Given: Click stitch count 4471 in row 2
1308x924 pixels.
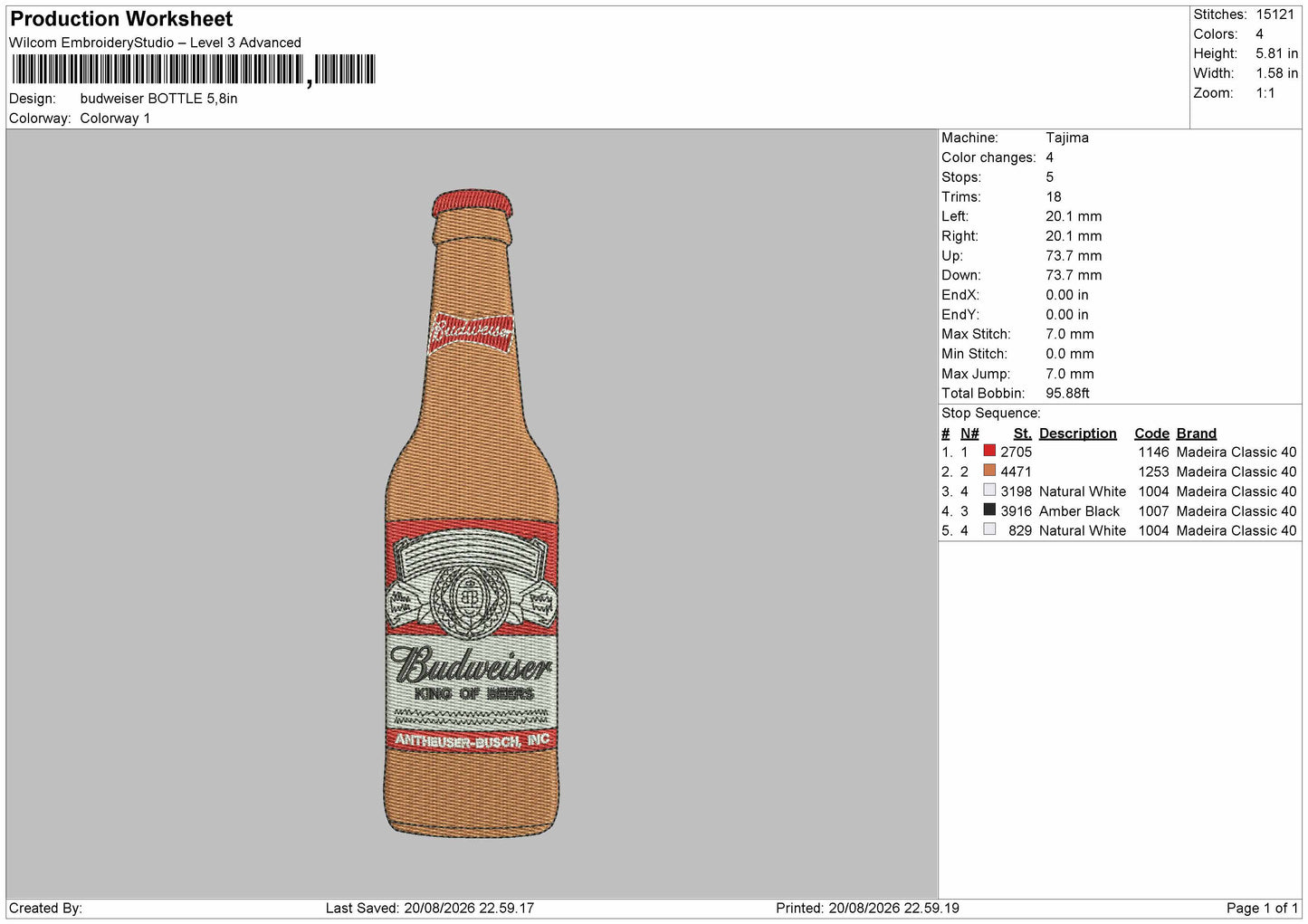Looking at the screenshot, I should pos(1016,472).
